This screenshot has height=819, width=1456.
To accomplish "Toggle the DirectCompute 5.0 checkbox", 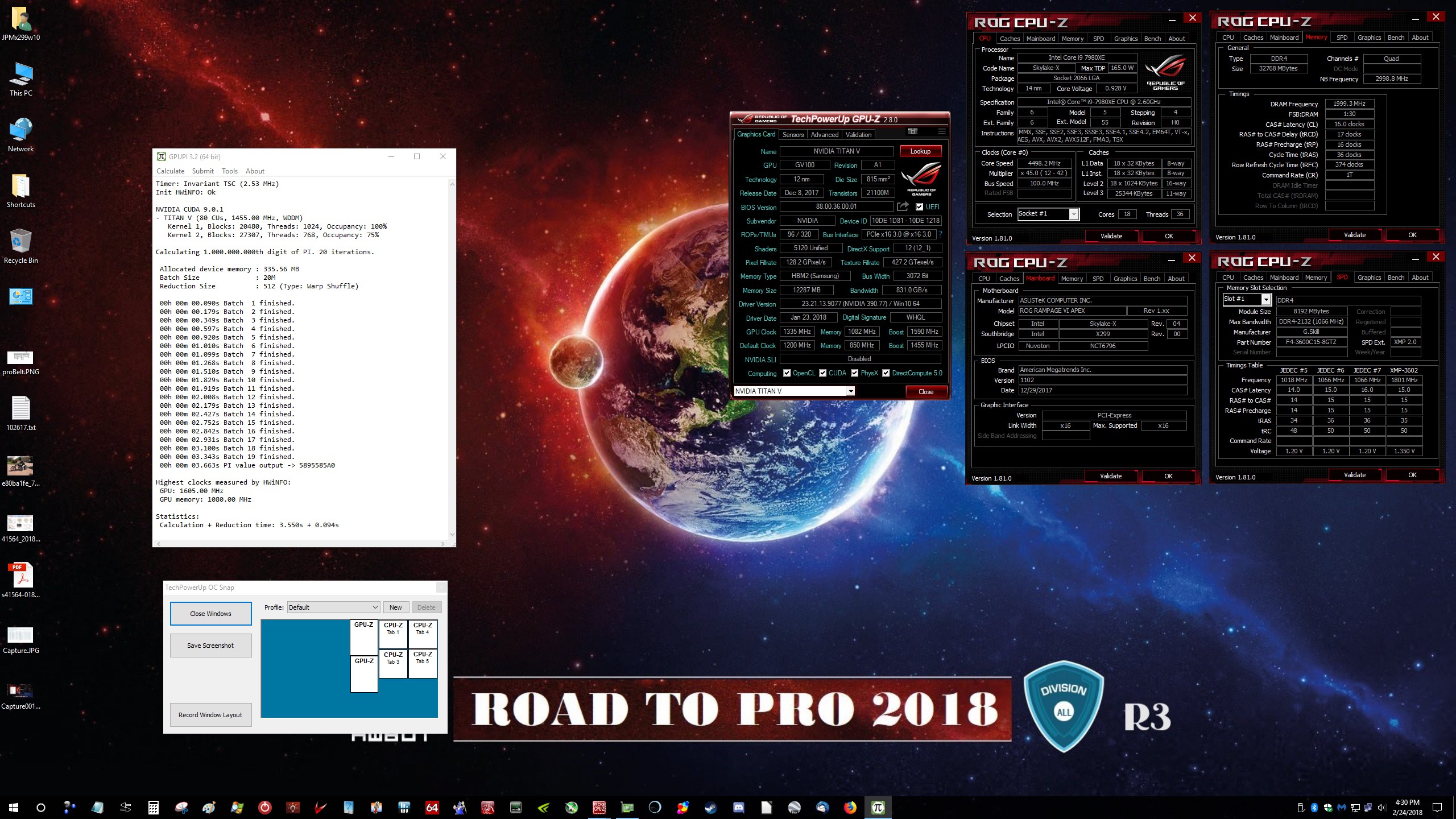I will (x=886, y=373).
